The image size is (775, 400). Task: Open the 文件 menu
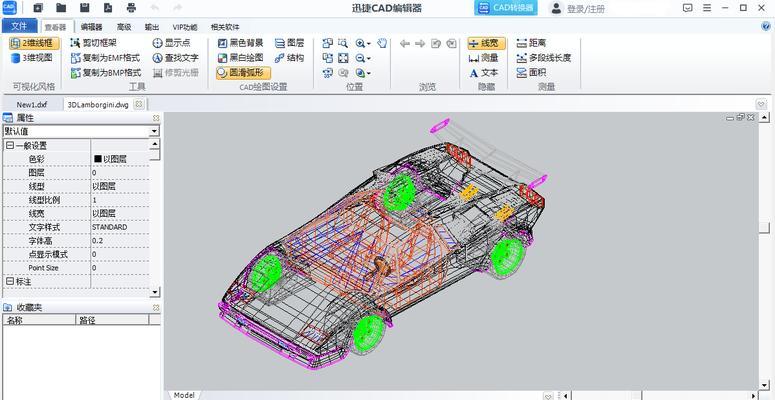point(19,26)
